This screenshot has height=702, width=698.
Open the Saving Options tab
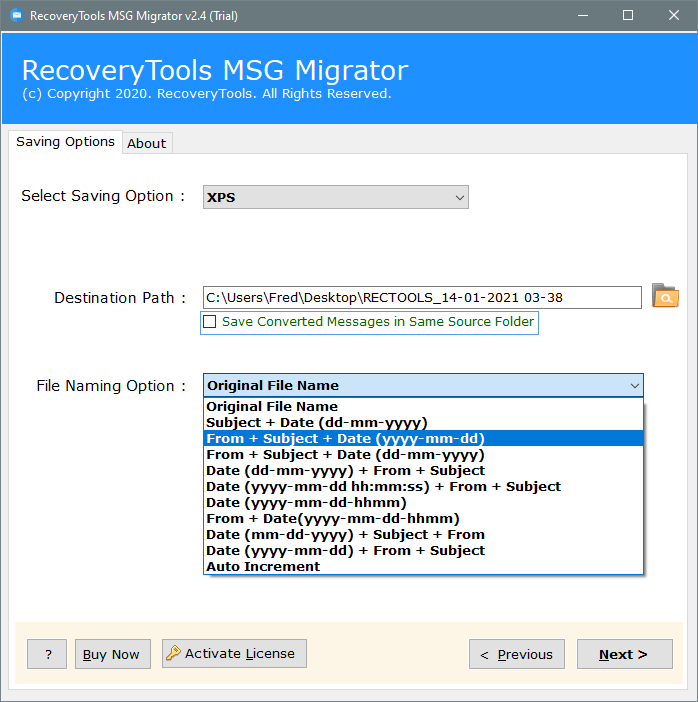[65, 142]
